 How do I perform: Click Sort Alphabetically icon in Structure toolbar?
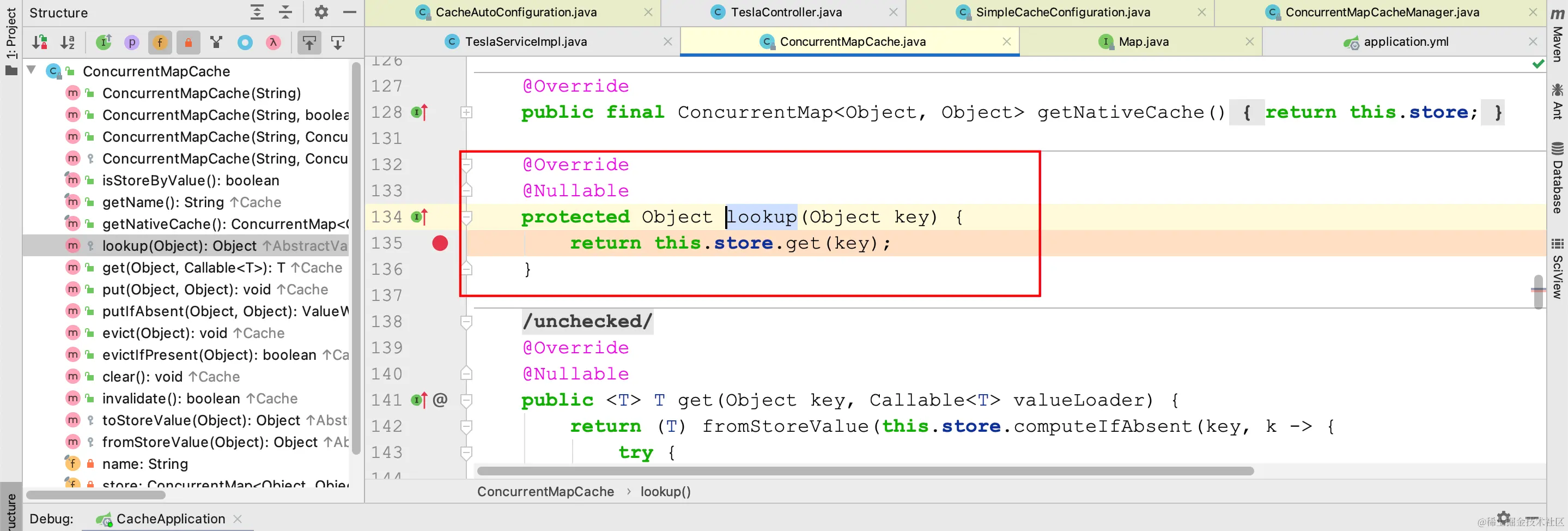point(68,42)
